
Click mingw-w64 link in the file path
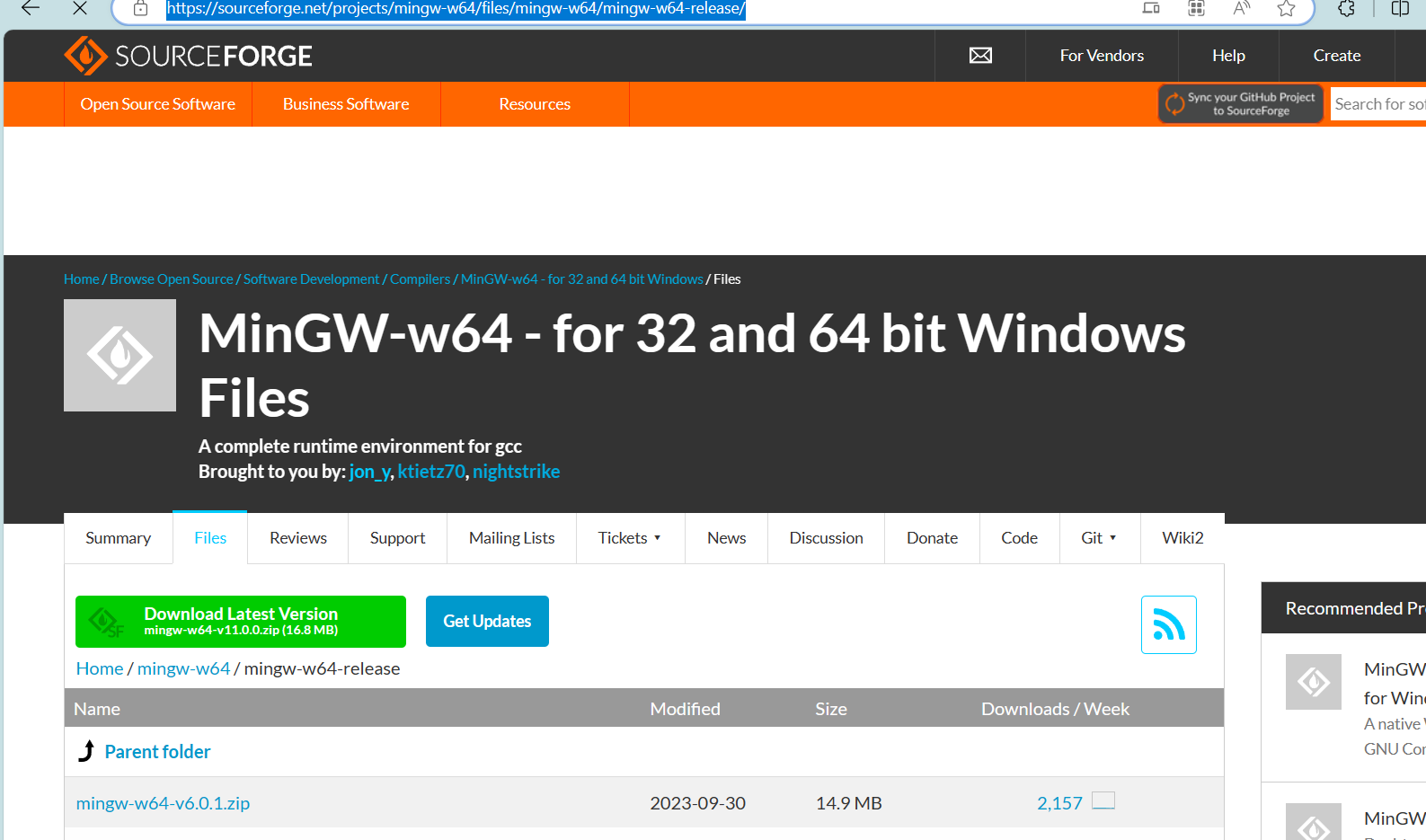click(x=184, y=668)
